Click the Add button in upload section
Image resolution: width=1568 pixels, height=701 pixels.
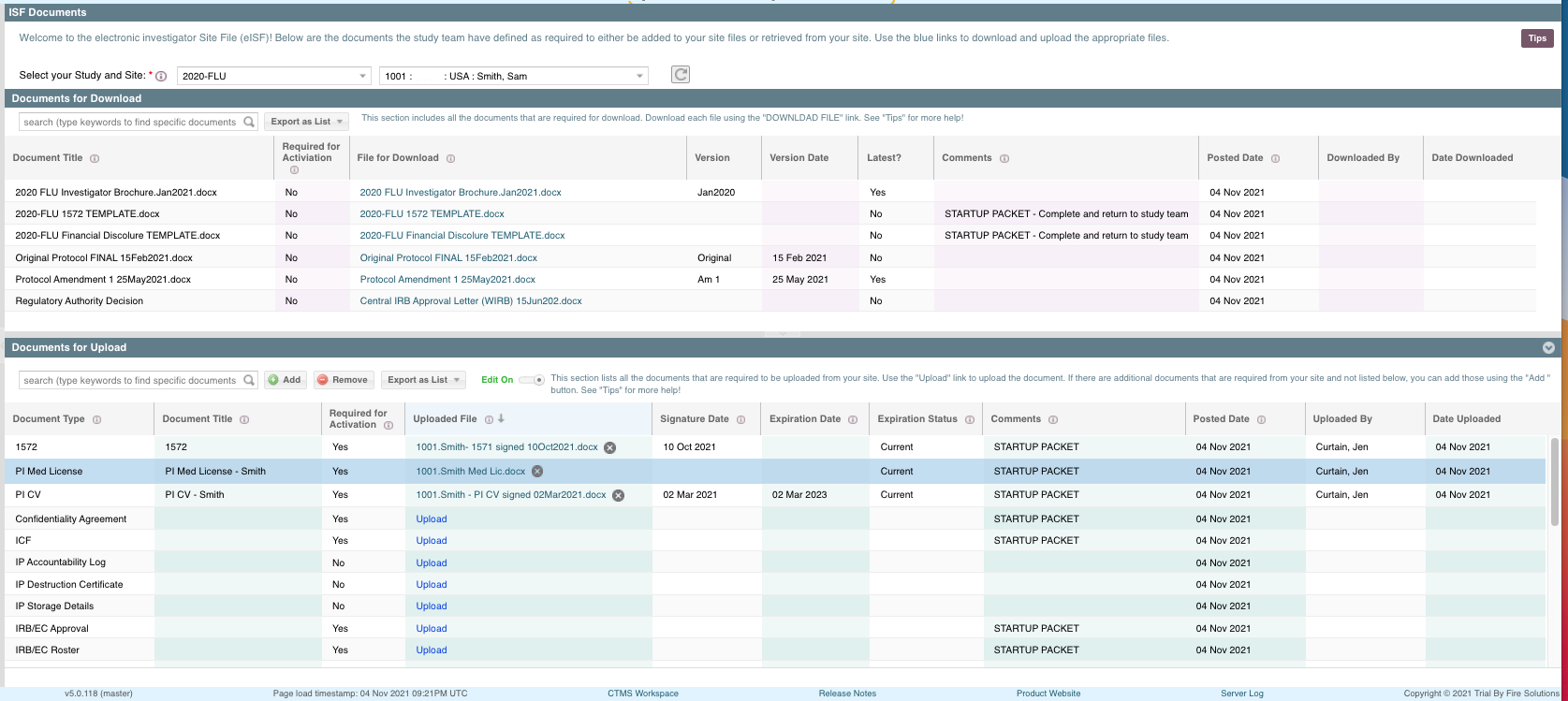(285, 380)
